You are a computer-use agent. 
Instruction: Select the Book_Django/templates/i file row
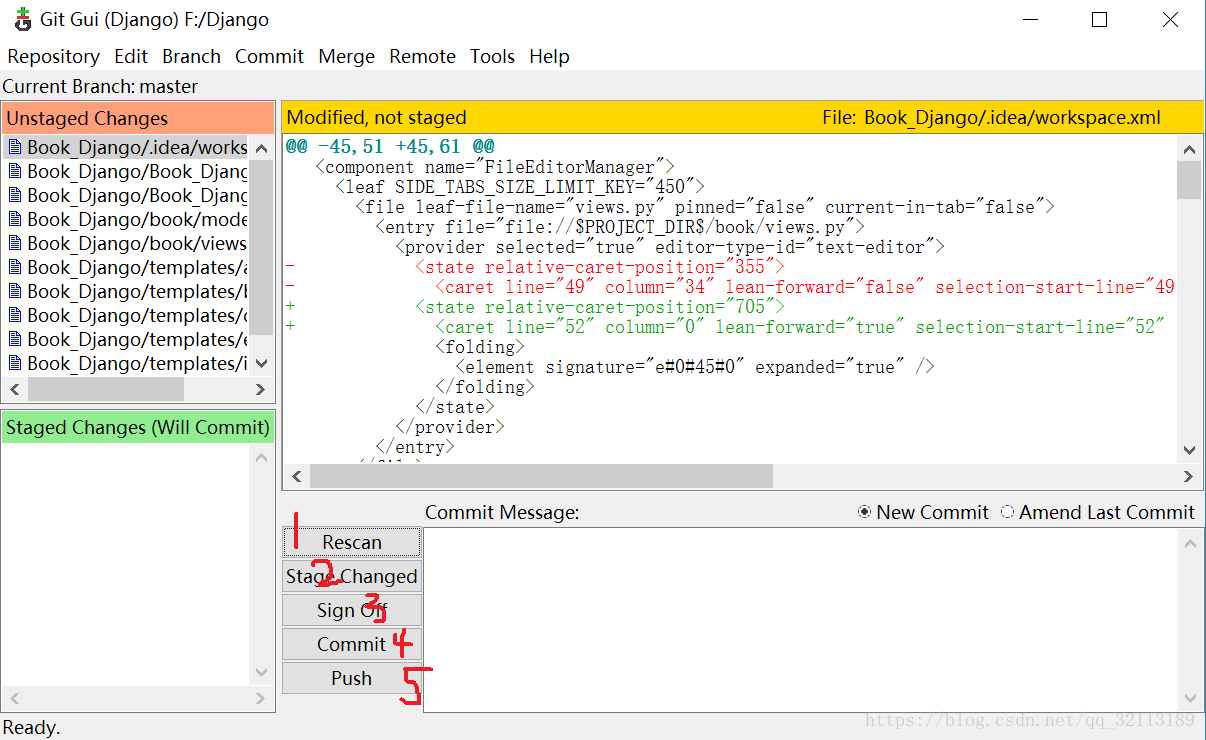click(x=125, y=363)
